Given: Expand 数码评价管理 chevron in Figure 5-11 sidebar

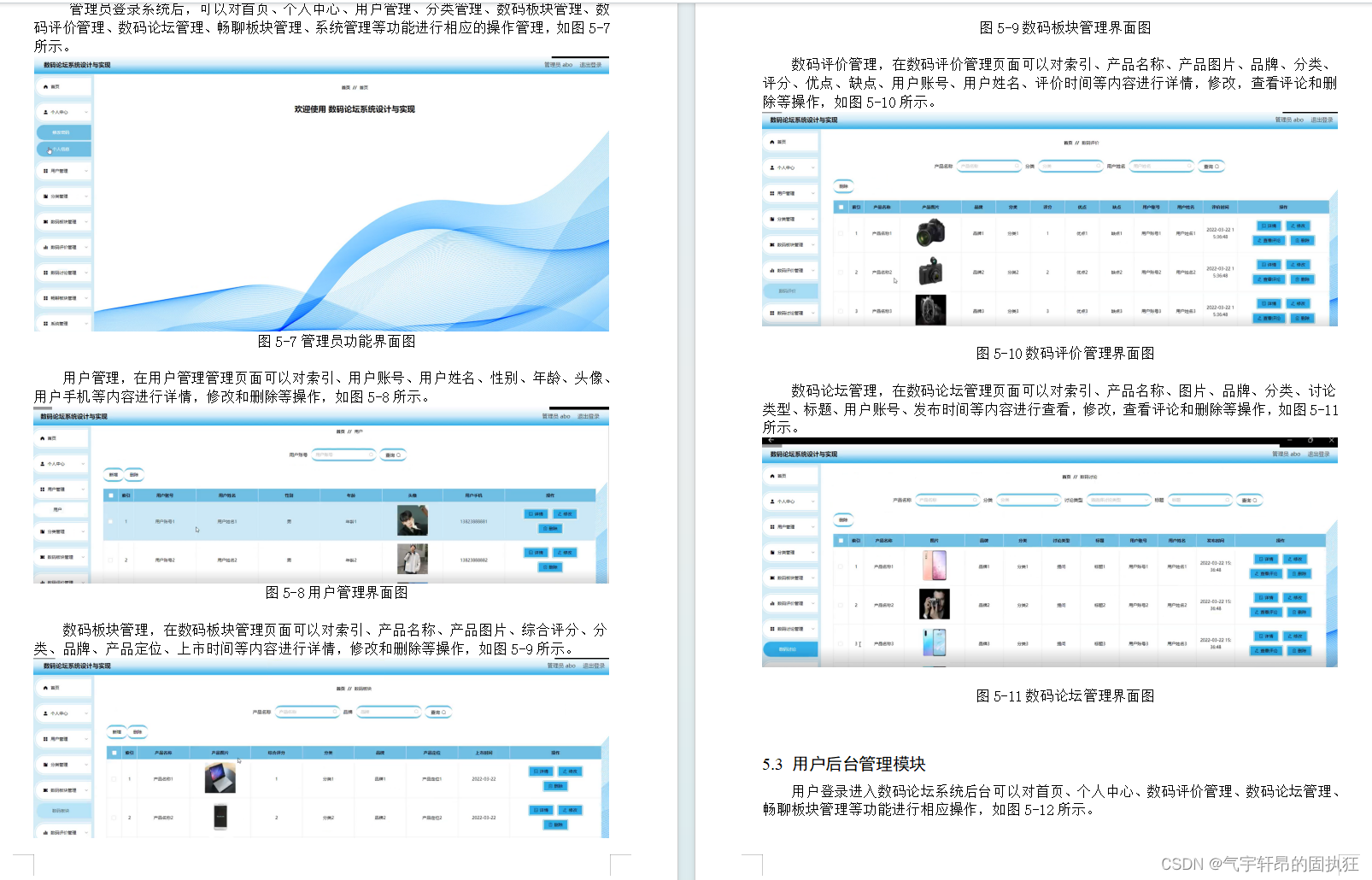Looking at the screenshot, I should [813, 604].
